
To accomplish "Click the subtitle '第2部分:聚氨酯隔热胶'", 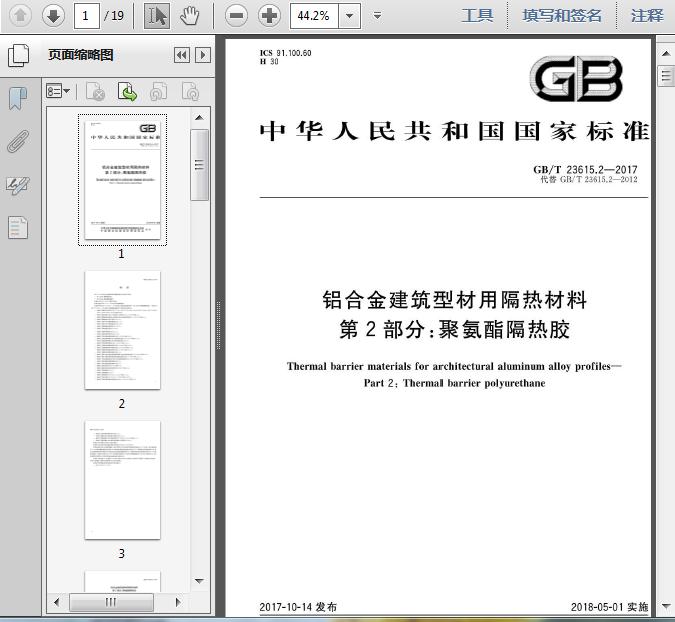I will tap(455, 330).
